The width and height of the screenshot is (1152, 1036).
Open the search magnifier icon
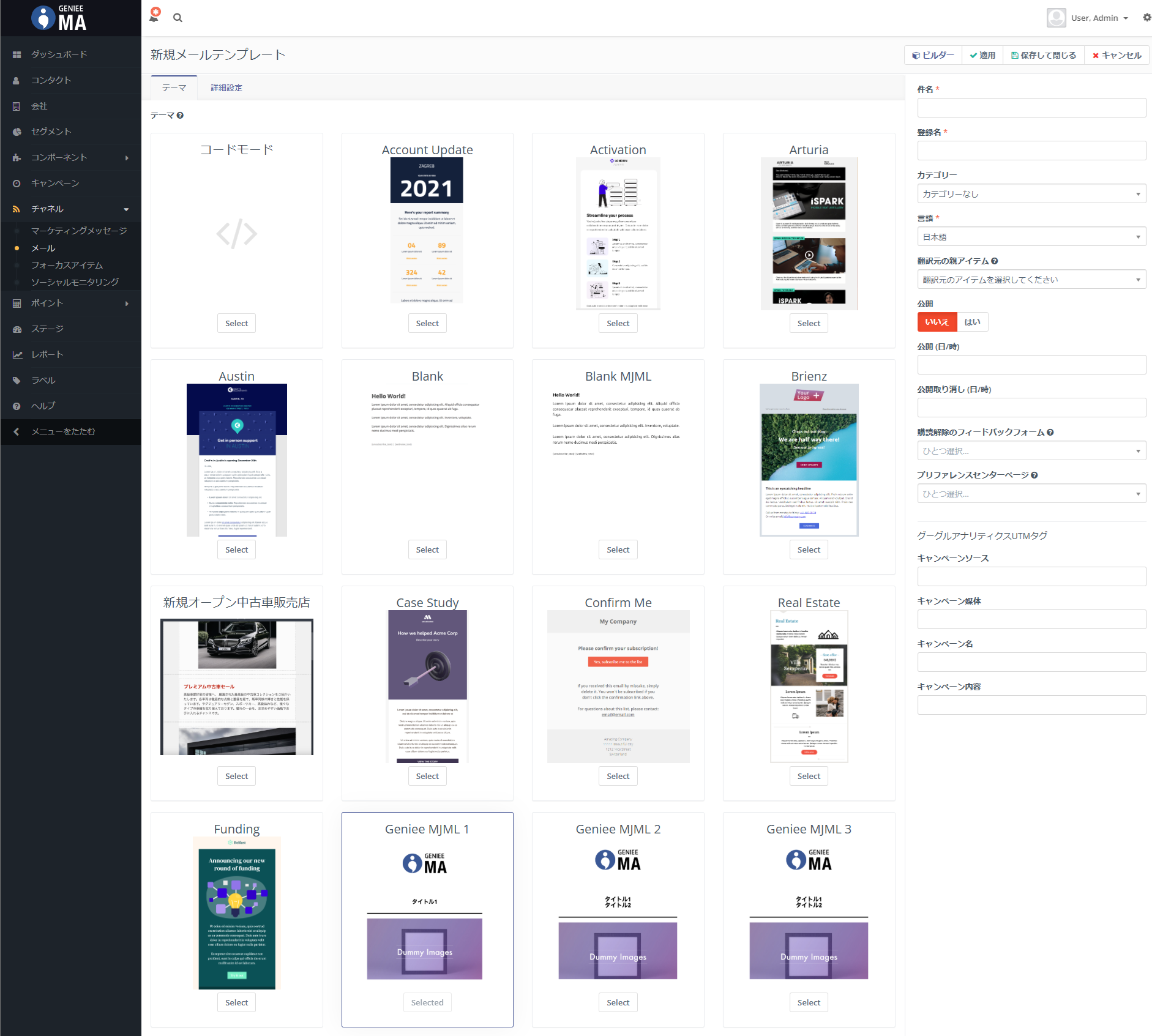(x=178, y=18)
